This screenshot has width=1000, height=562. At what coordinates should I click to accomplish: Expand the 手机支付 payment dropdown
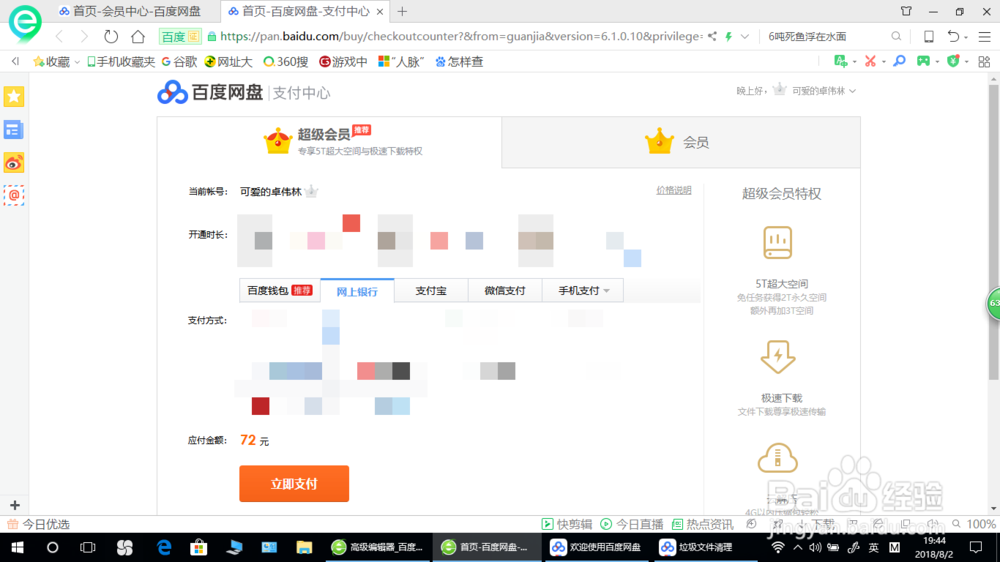tap(583, 290)
